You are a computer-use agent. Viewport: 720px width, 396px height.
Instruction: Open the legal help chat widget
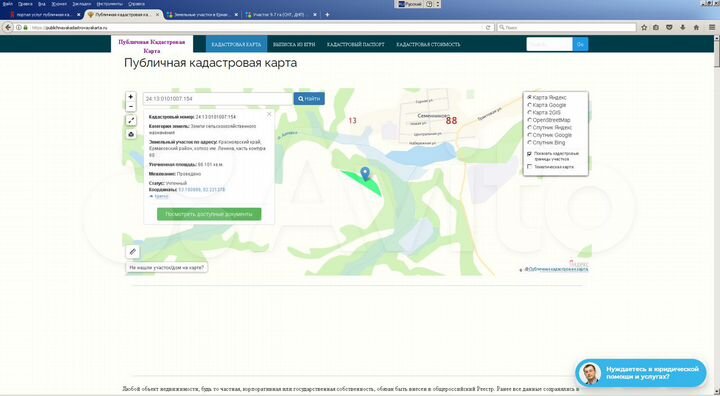pyautogui.click(x=641, y=373)
